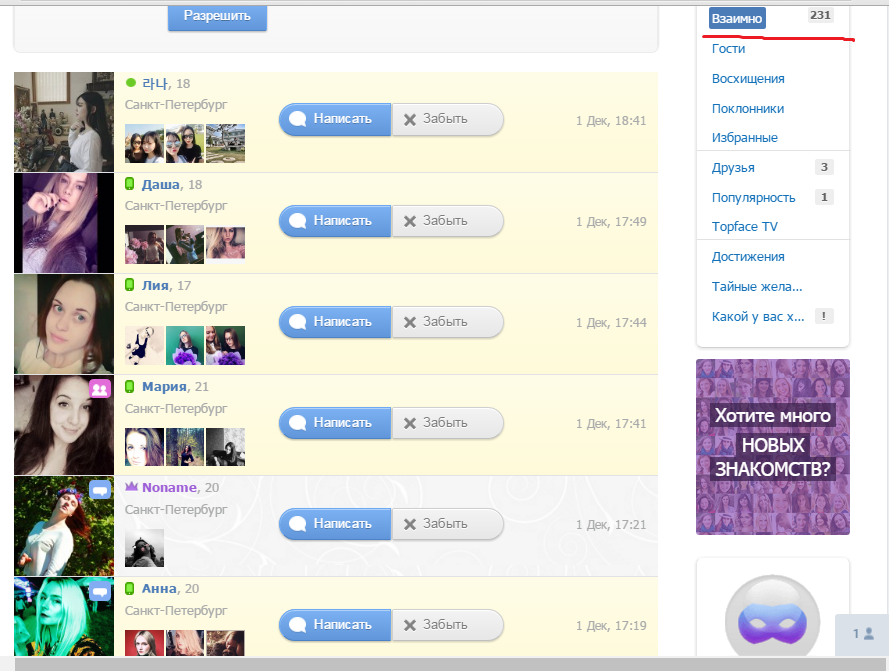The width and height of the screenshot is (889, 671).
Task: Click the timestamp 1 Дек, 17:21
Action: coord(611,525)
